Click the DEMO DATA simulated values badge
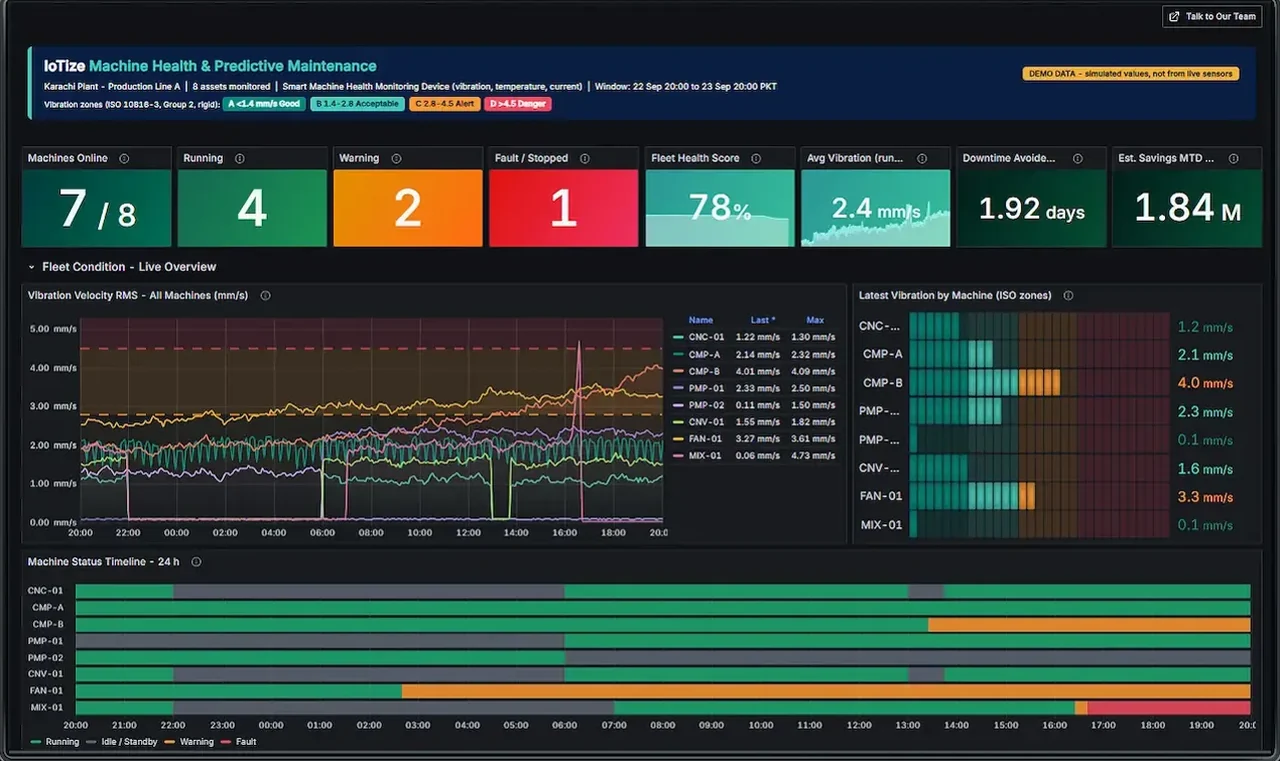 [1131, 74]
